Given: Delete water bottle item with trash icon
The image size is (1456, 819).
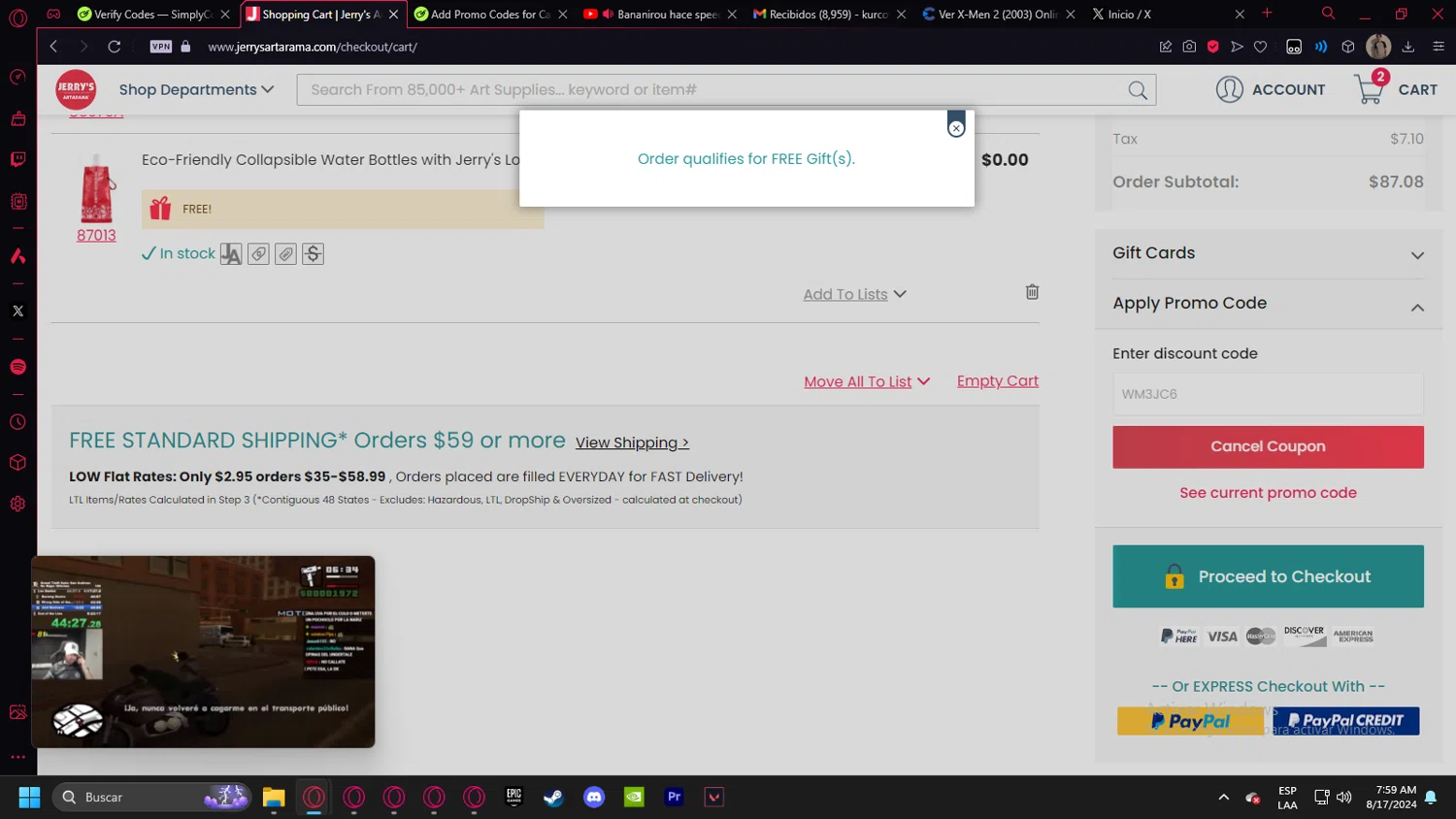Looking at the screenshot, I should coord(1032,292).
